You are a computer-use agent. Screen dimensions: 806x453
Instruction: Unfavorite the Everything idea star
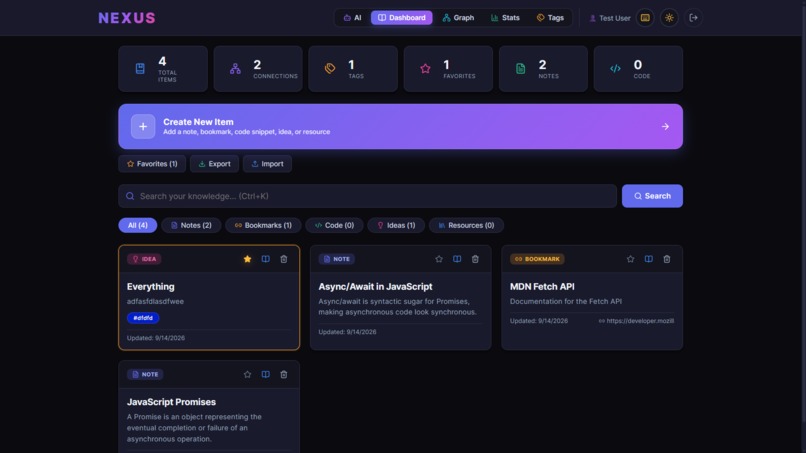247,259
